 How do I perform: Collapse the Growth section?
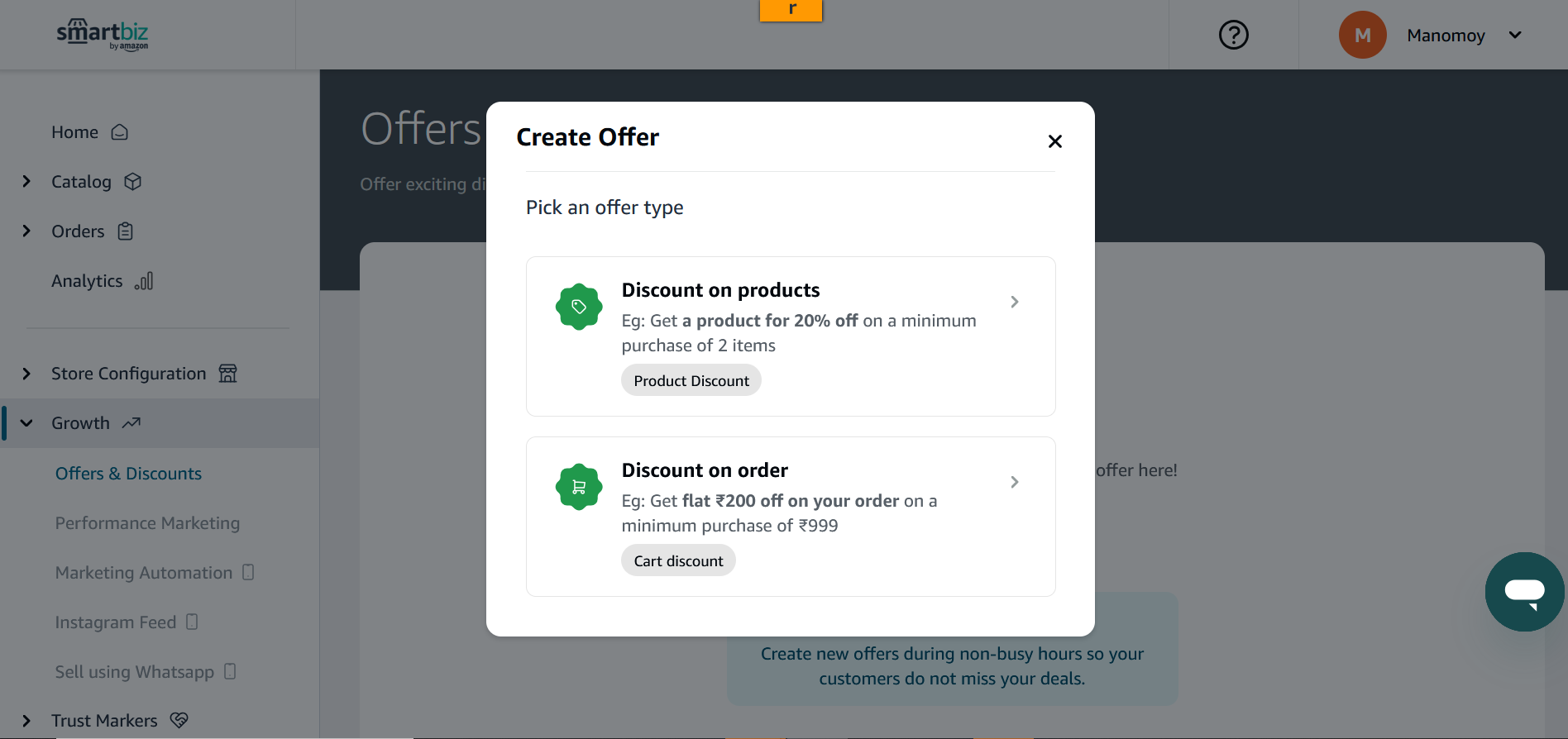point(26,423)
